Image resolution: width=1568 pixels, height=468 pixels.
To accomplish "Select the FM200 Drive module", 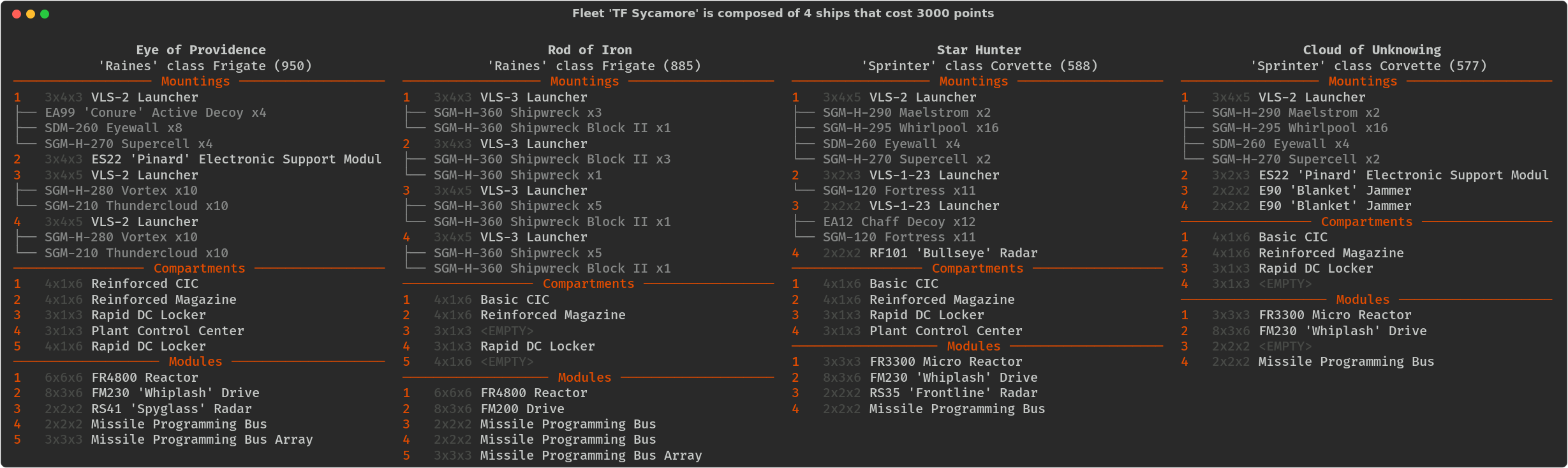I will tap(522, 409).
